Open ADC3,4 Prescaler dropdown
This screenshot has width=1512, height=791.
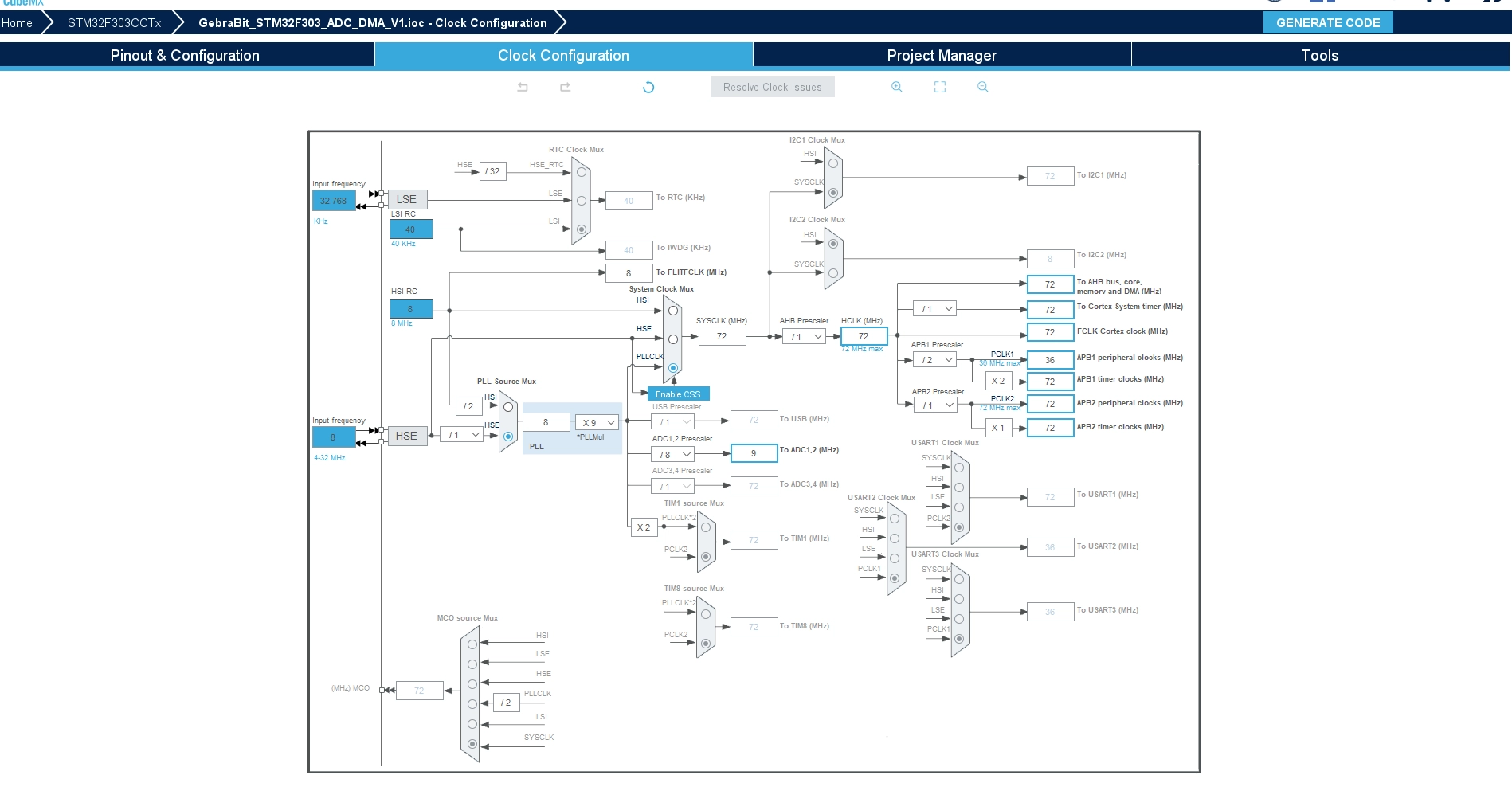(673, 487)
